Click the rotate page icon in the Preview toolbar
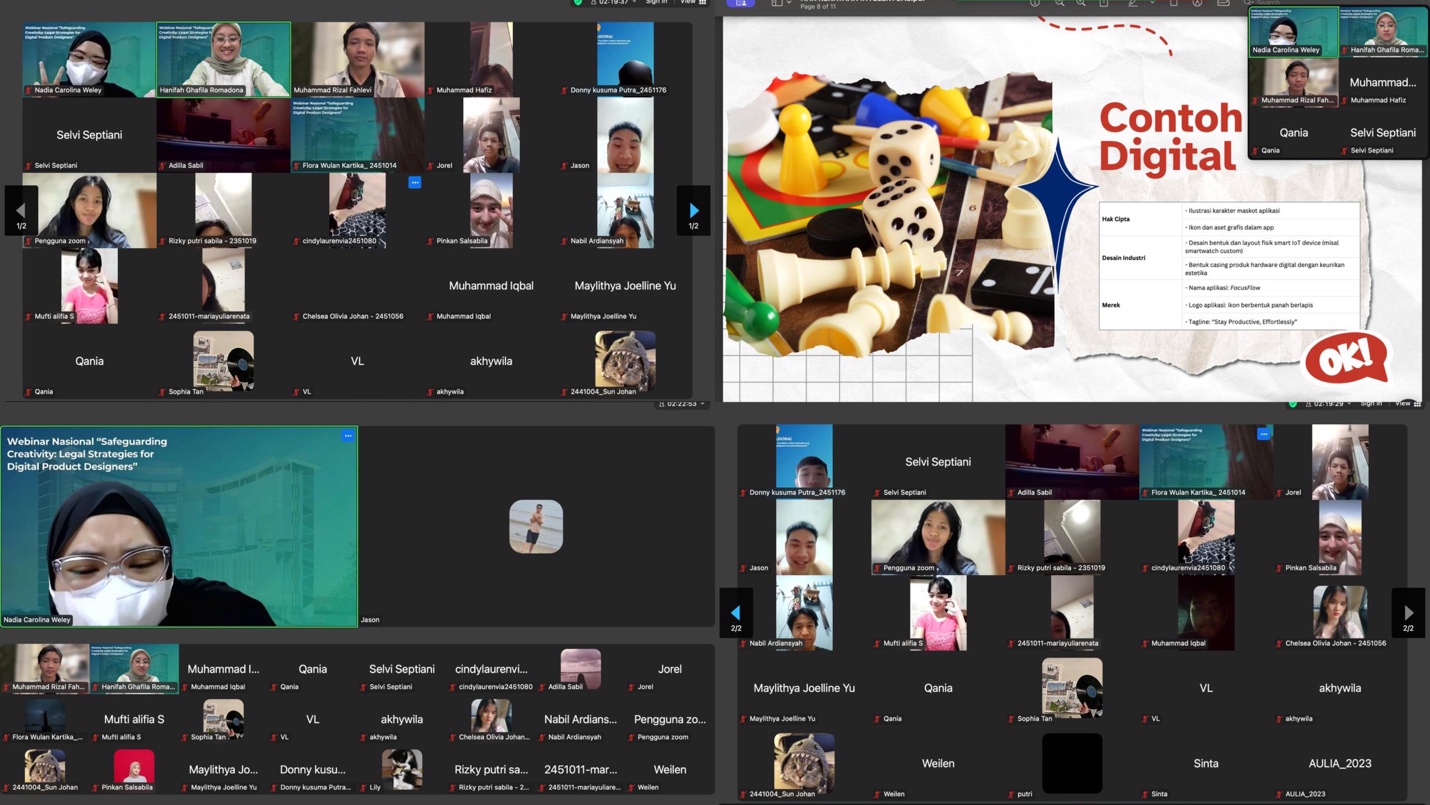 point(1174,4)
